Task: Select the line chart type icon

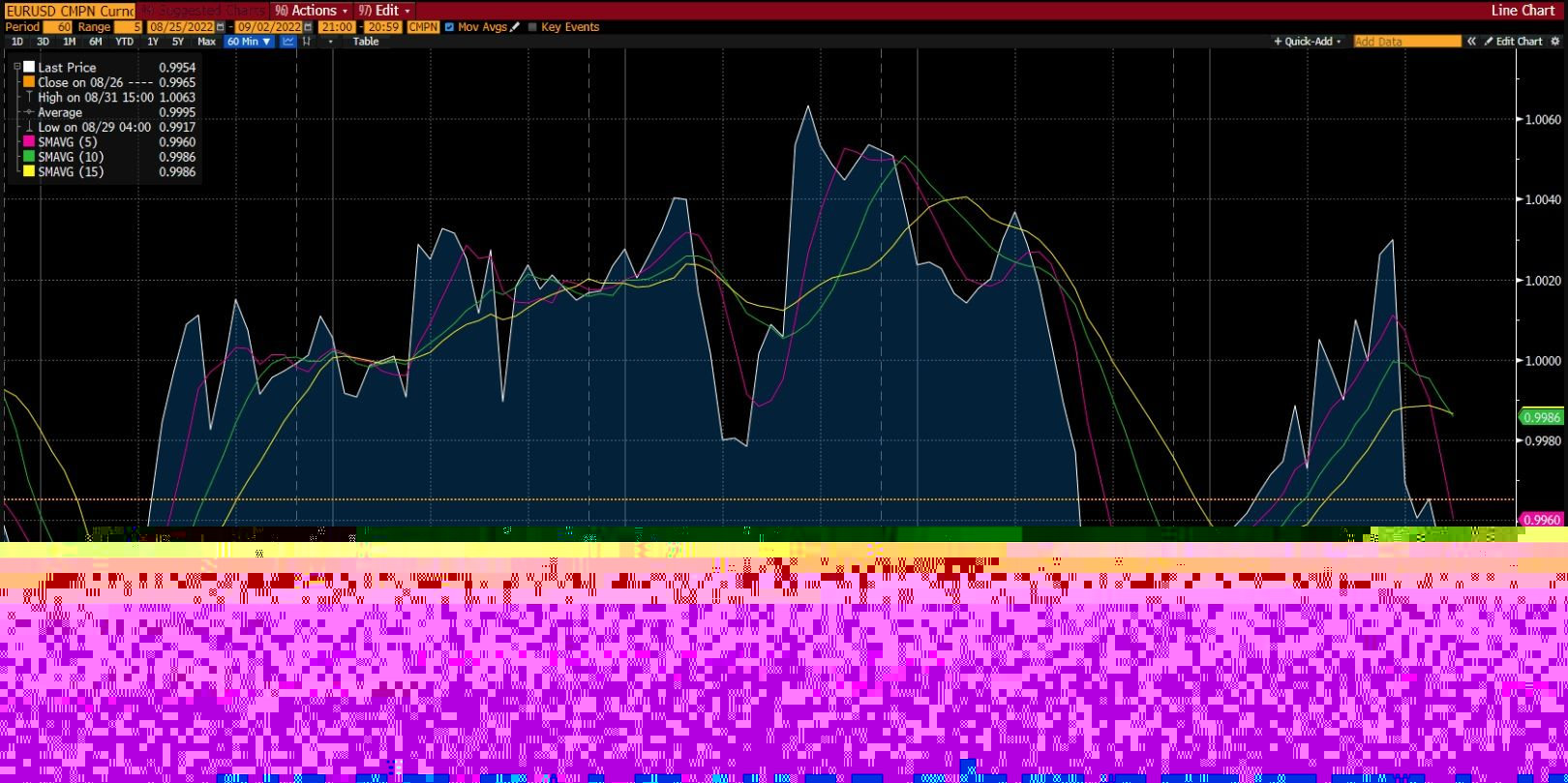Action: pyautogui.click(x=288, y=42)
